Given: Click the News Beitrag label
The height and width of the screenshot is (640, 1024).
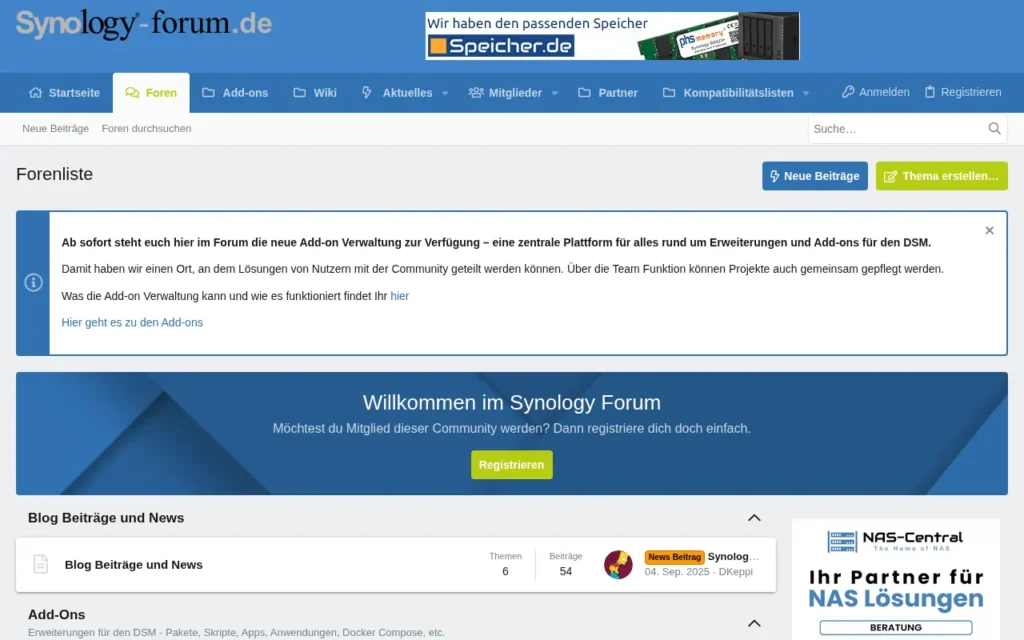Looking at the screenshot, I should 674,557.
